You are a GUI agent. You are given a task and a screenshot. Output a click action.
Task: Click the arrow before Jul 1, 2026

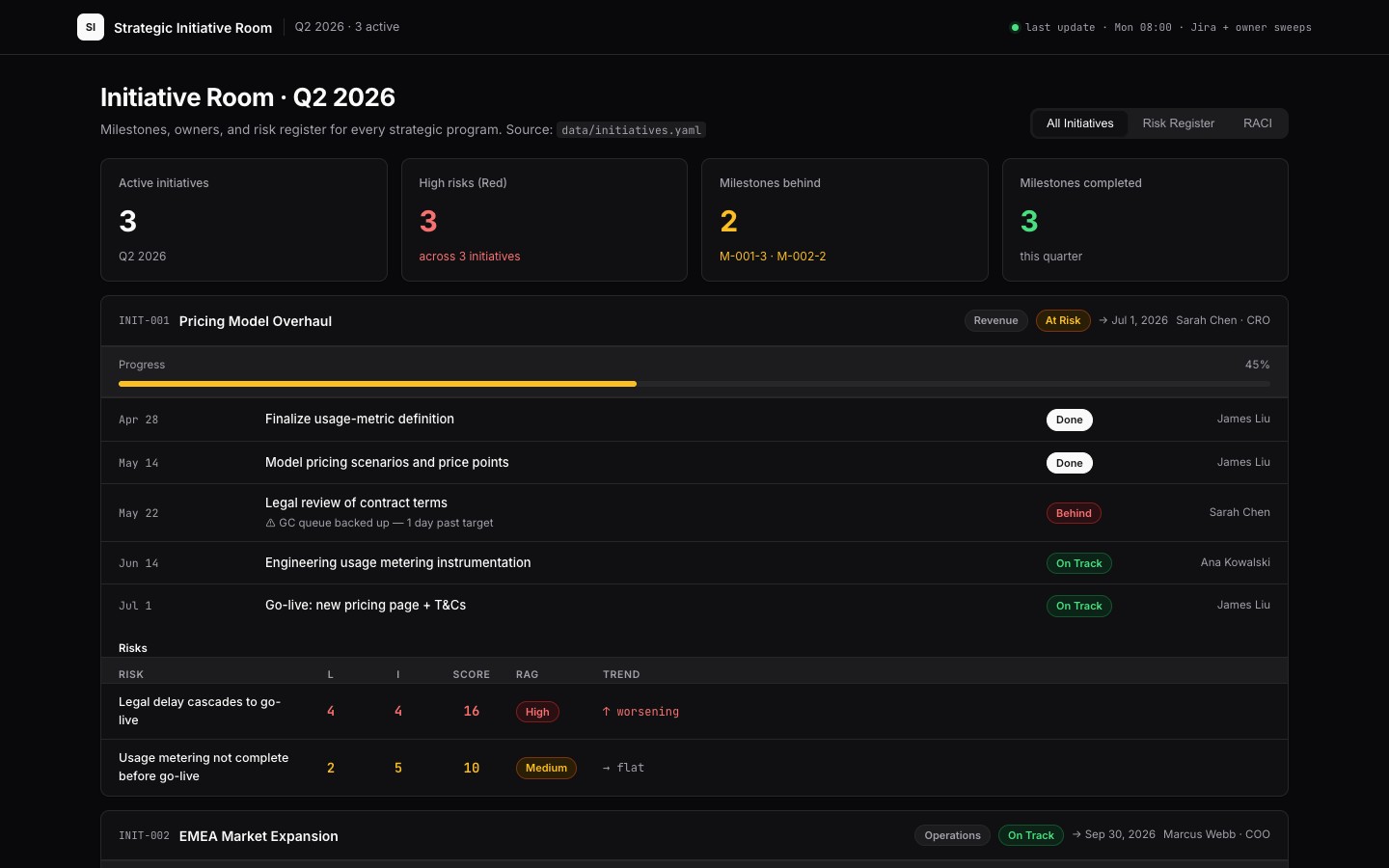1103,320
